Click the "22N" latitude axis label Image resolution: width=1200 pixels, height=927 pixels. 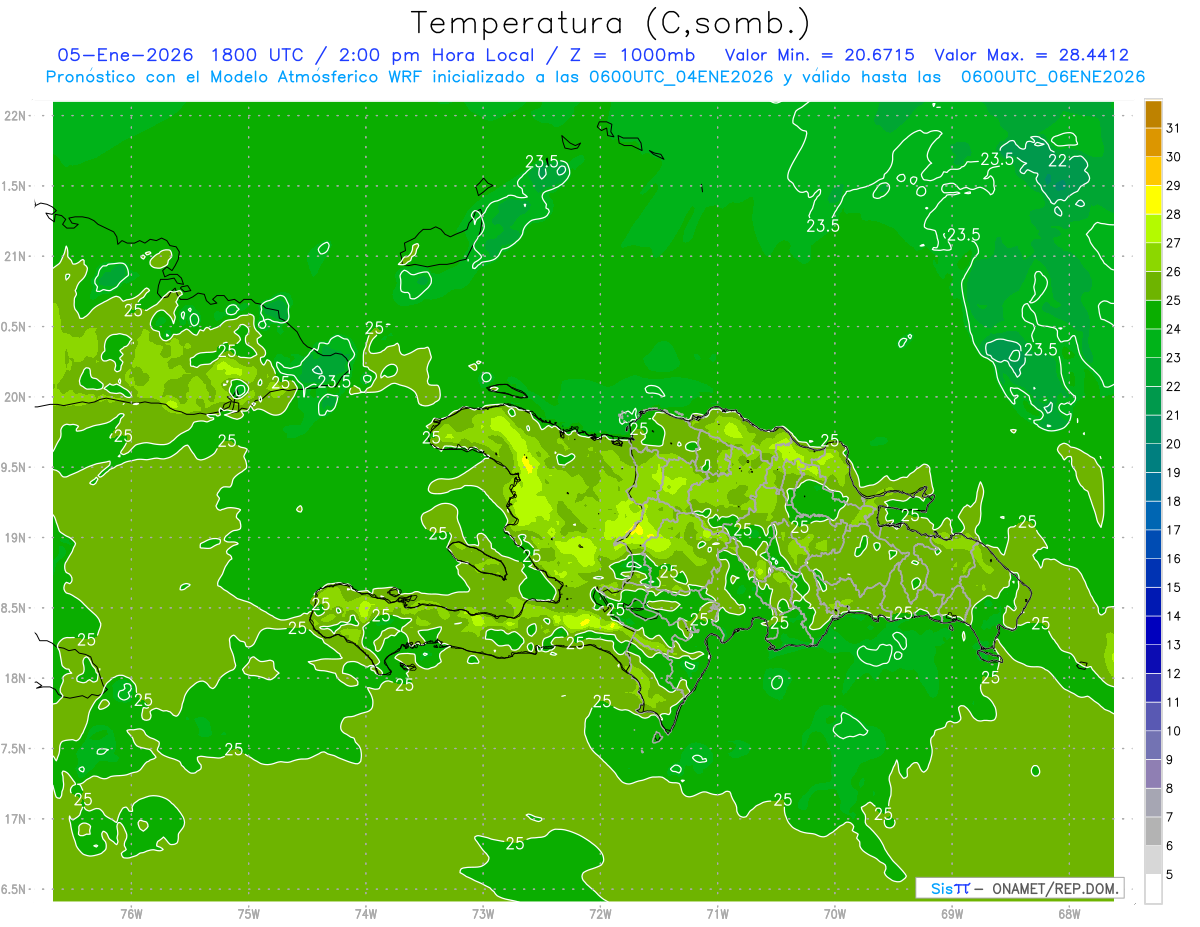click(x=16, y=116)
